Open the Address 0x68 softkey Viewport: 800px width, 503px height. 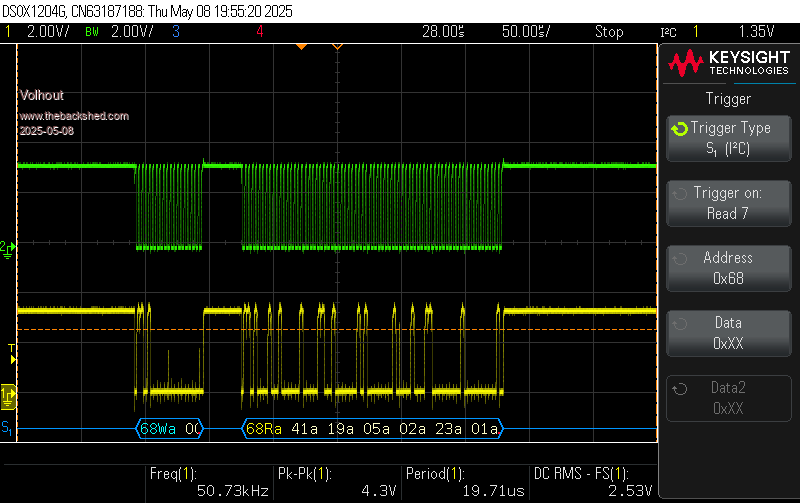pos(727,268)
